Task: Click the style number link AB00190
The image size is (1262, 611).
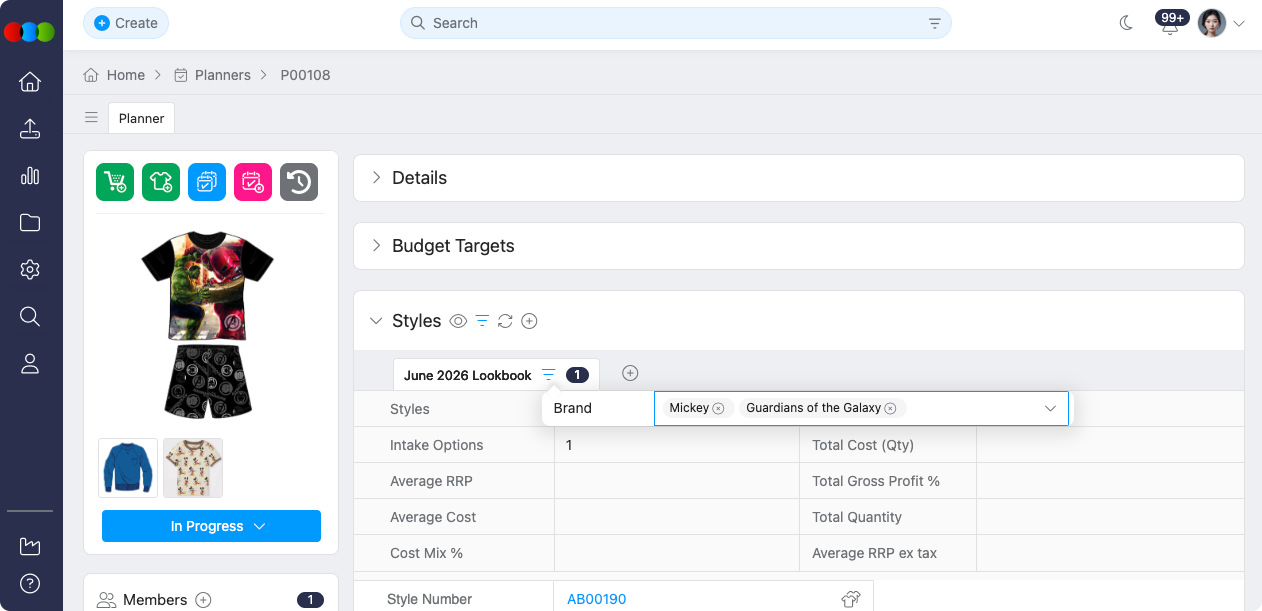Action: coord(596,599)
